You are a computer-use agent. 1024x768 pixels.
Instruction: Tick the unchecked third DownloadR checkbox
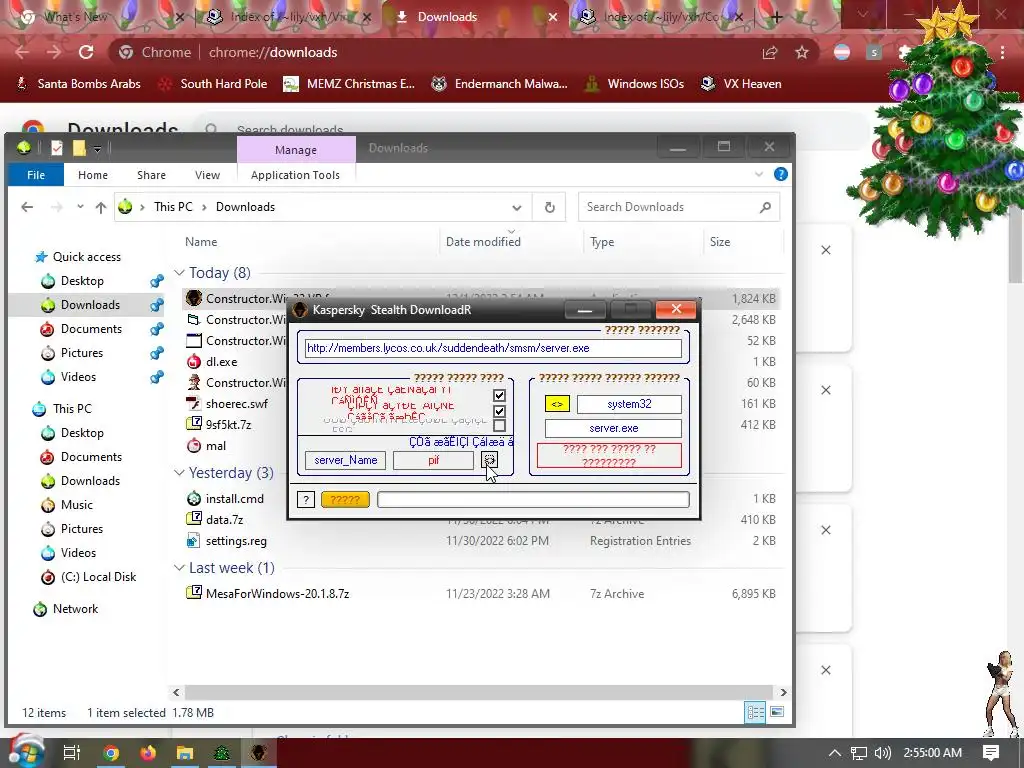click(500, 426)
